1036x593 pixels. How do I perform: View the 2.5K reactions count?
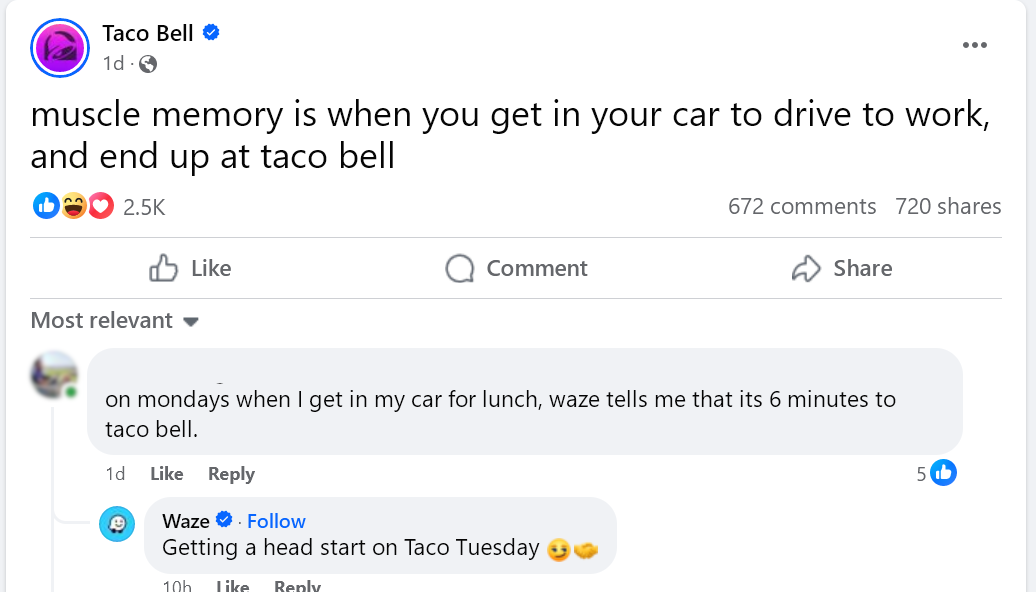point(144,207)
